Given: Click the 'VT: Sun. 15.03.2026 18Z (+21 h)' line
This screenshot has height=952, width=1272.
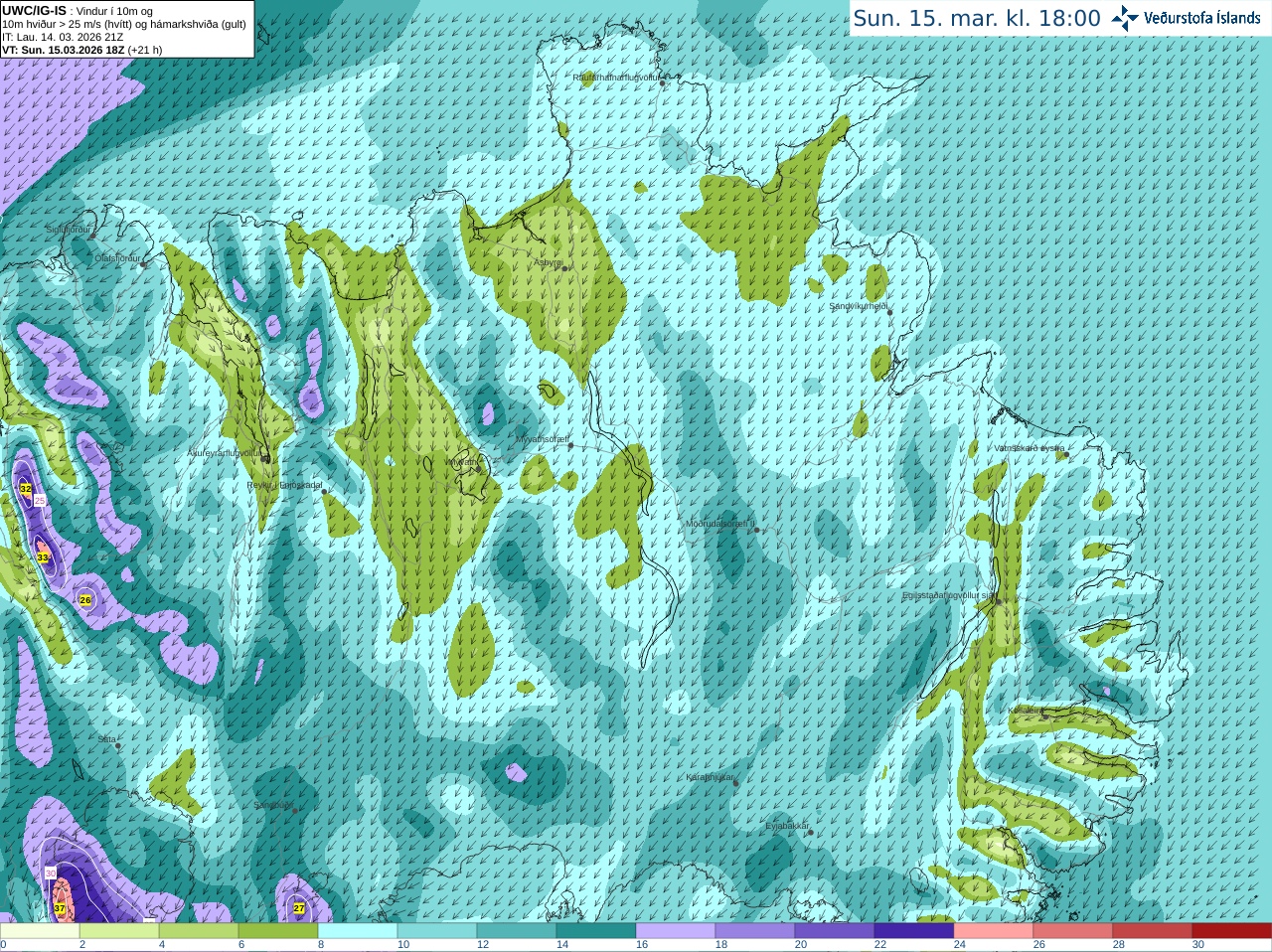Looking at the screenshot, I should 81,50.
